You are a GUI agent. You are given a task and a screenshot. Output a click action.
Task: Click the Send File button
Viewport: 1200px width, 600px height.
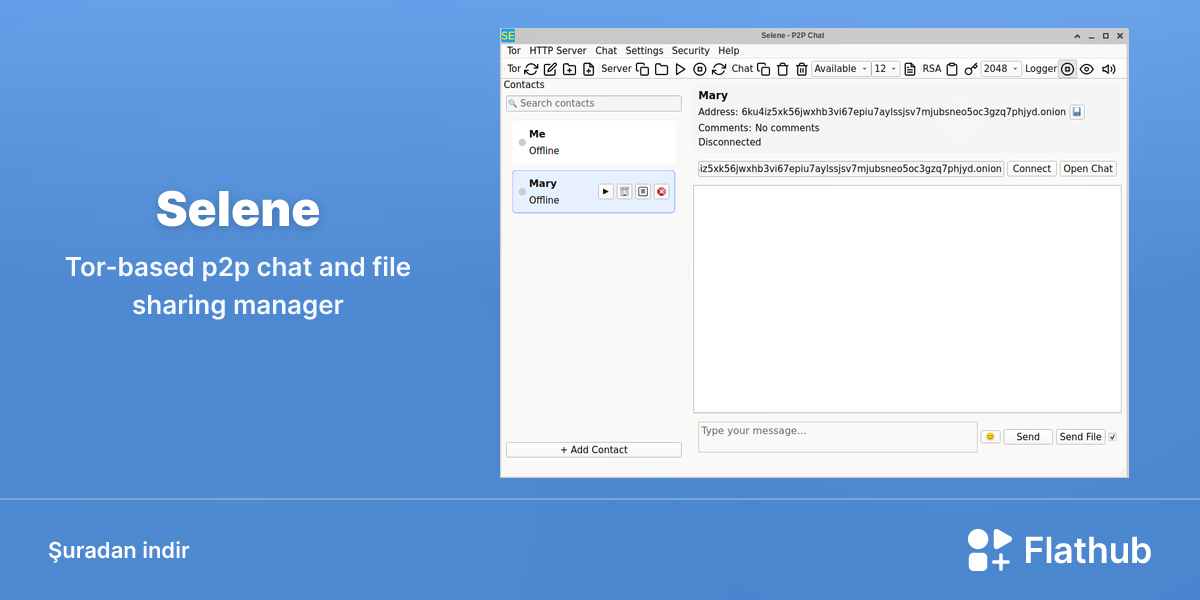(x=1080, y=437)
